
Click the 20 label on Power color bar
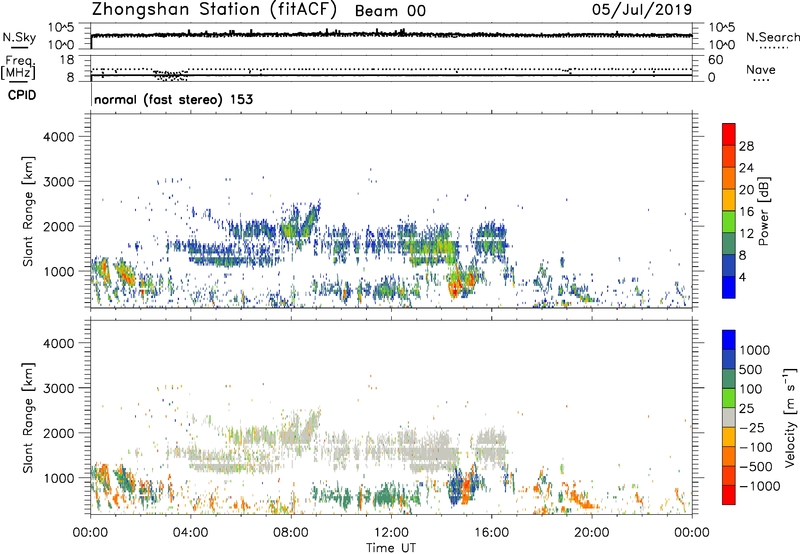tap(746, 190)
